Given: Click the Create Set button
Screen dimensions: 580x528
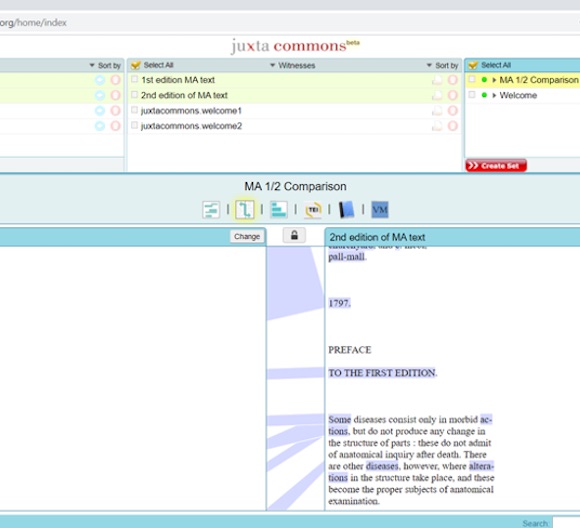Looking at the screenshot, I should (x=496, y=166).
